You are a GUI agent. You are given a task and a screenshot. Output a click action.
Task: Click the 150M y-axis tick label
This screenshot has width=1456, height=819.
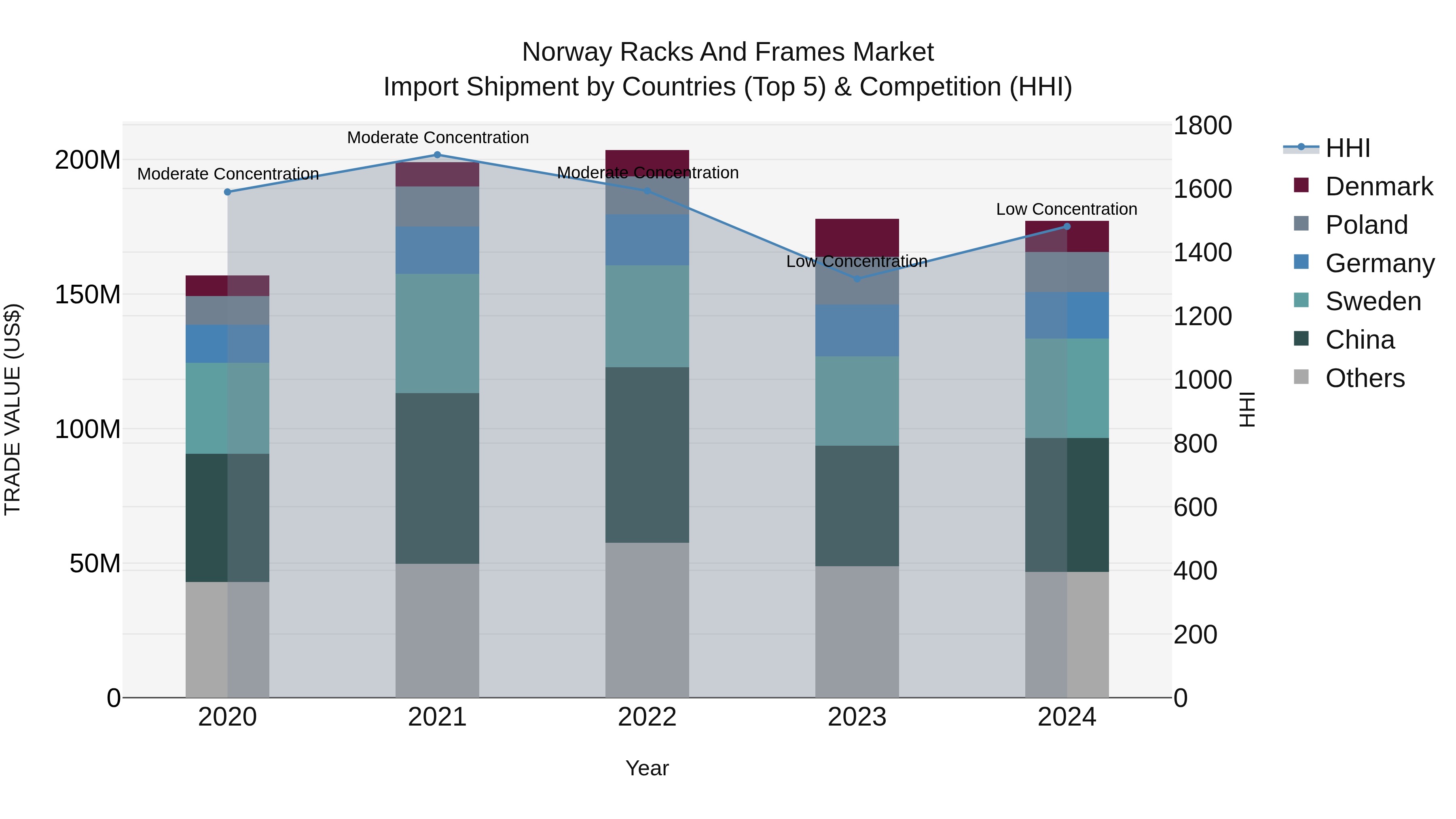88,295
